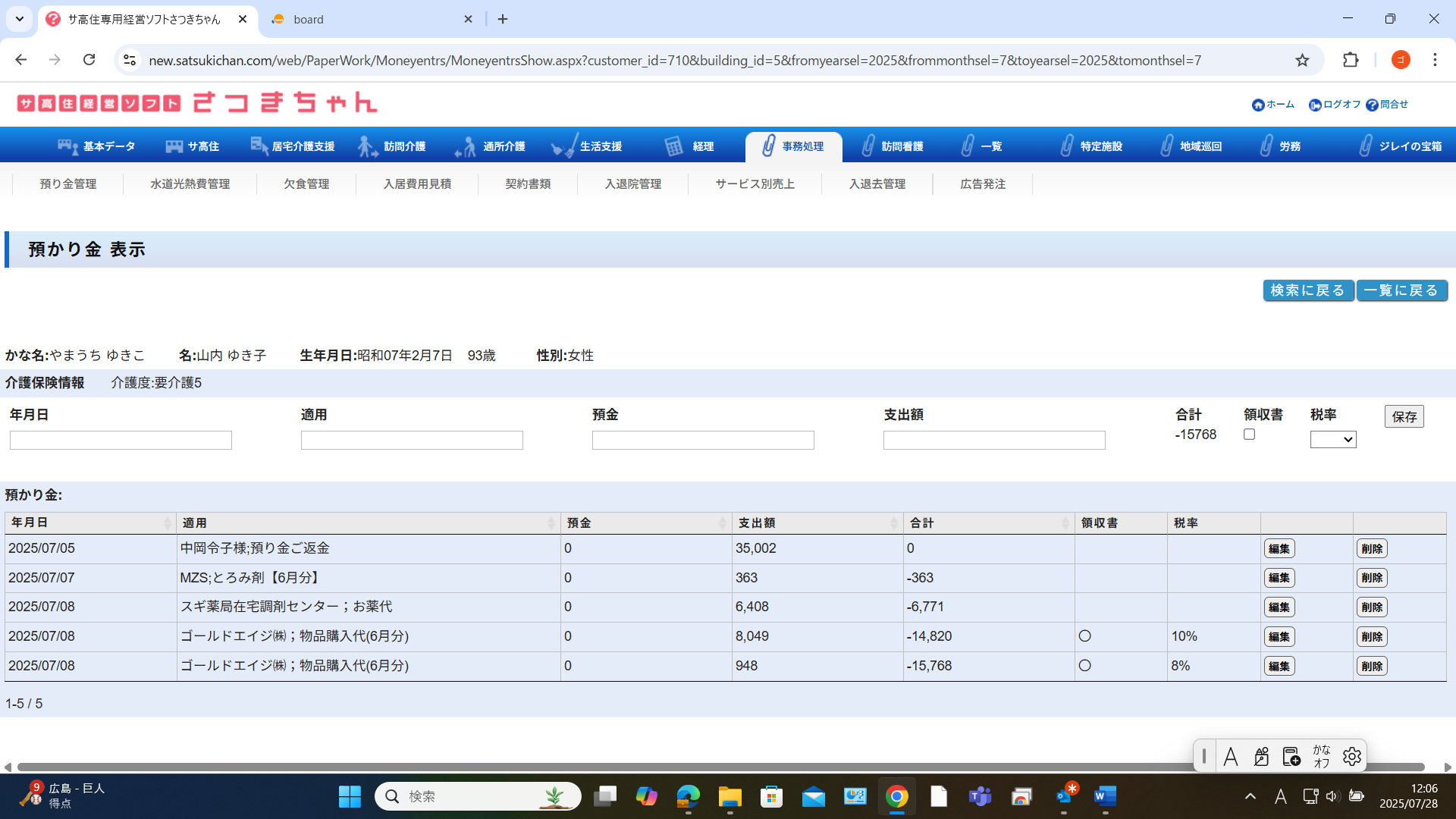Click the ログオフ logoff icon
The width and height of the screenshot is (1456, 819).
tap(1315, 105)
